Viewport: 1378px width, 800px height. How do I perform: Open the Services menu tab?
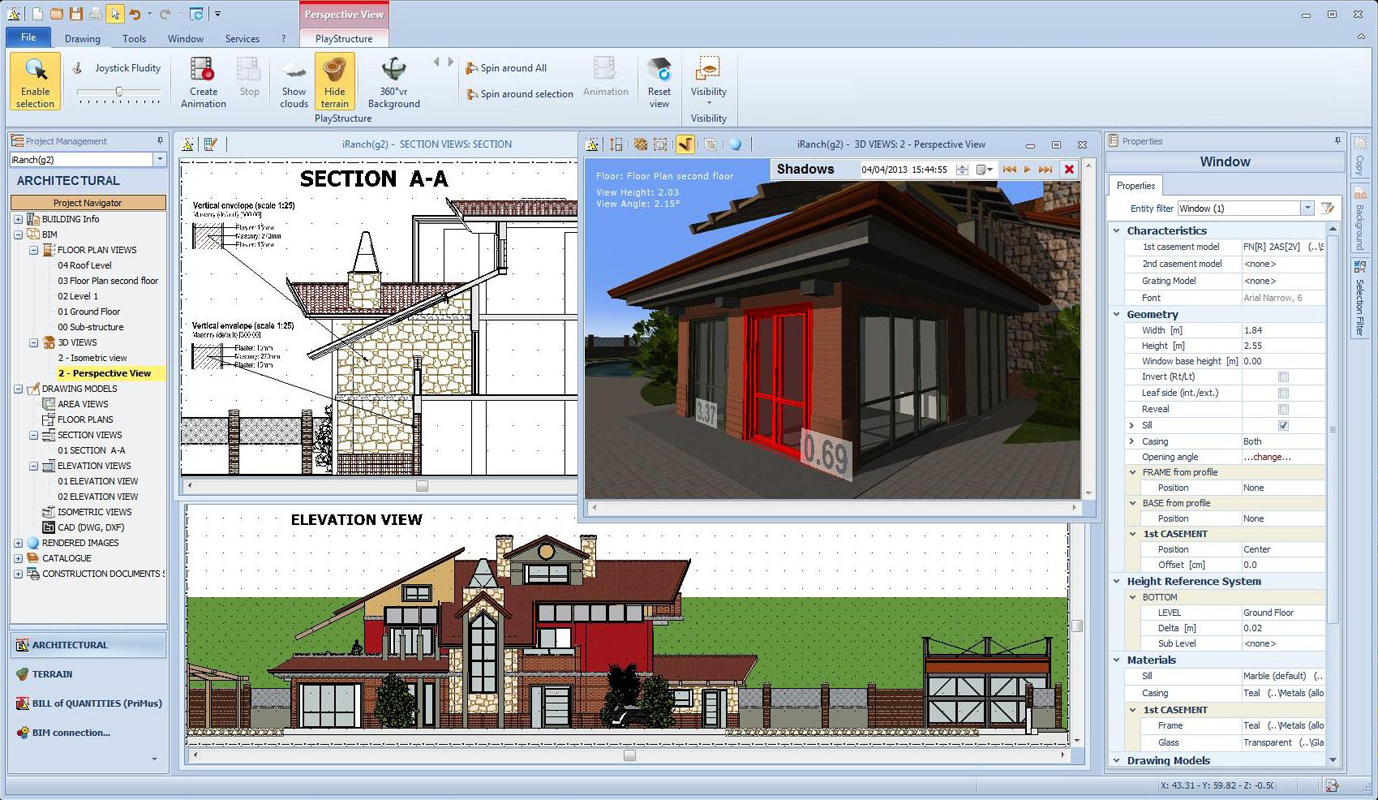242,39
